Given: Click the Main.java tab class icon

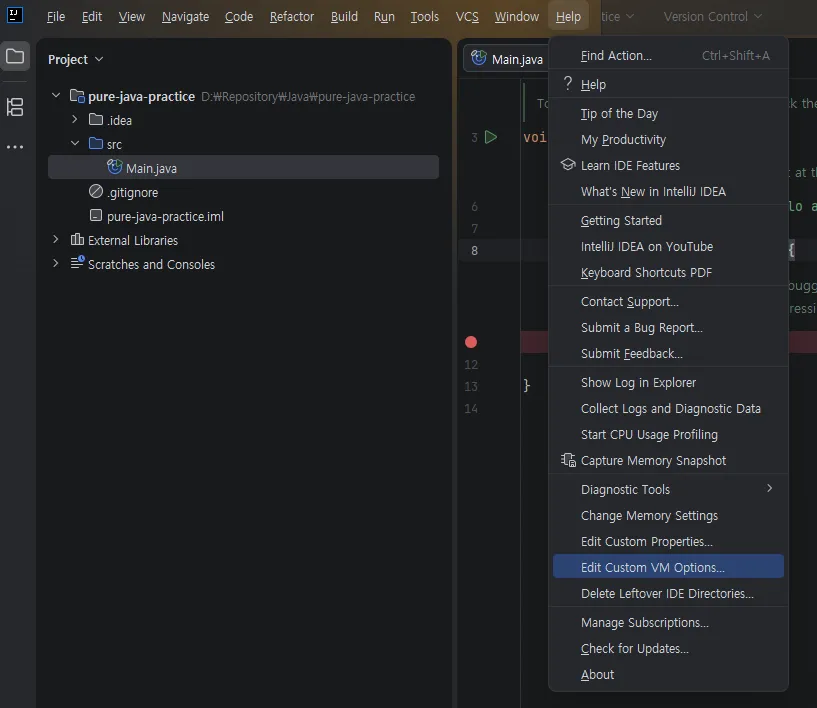Looking at the screenshot, I should 479,58.
